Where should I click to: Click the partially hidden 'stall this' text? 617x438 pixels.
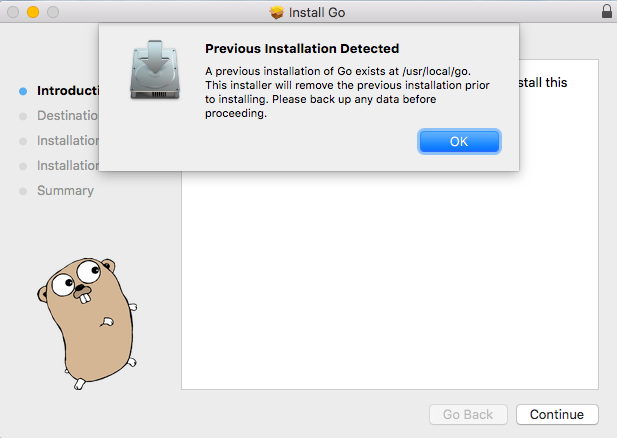coord(543,83)
